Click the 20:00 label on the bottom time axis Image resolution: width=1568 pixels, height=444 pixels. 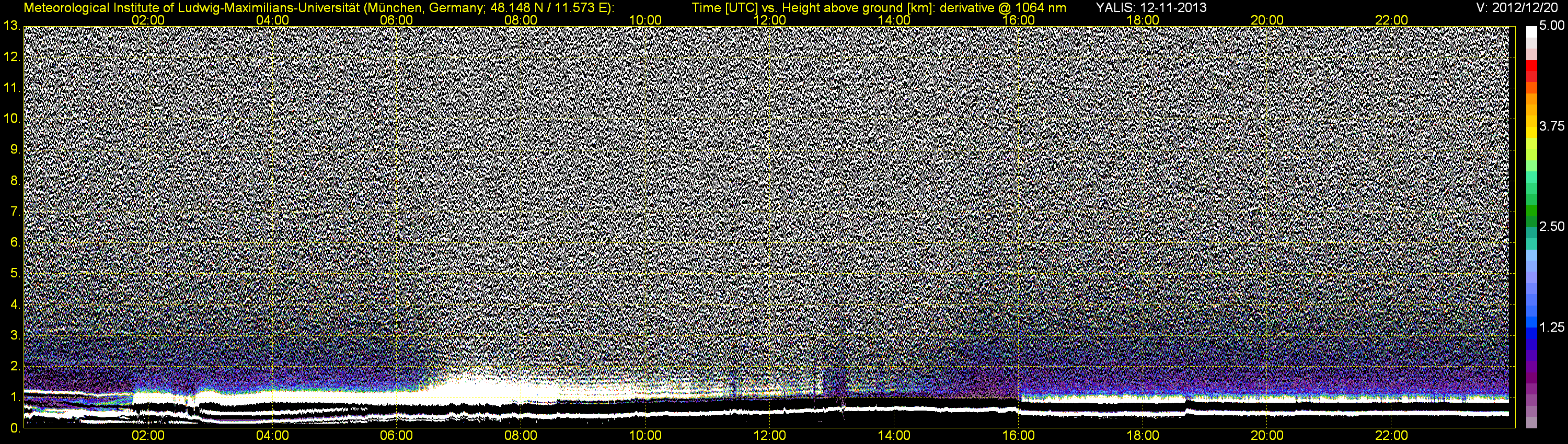coord(1267,436)
